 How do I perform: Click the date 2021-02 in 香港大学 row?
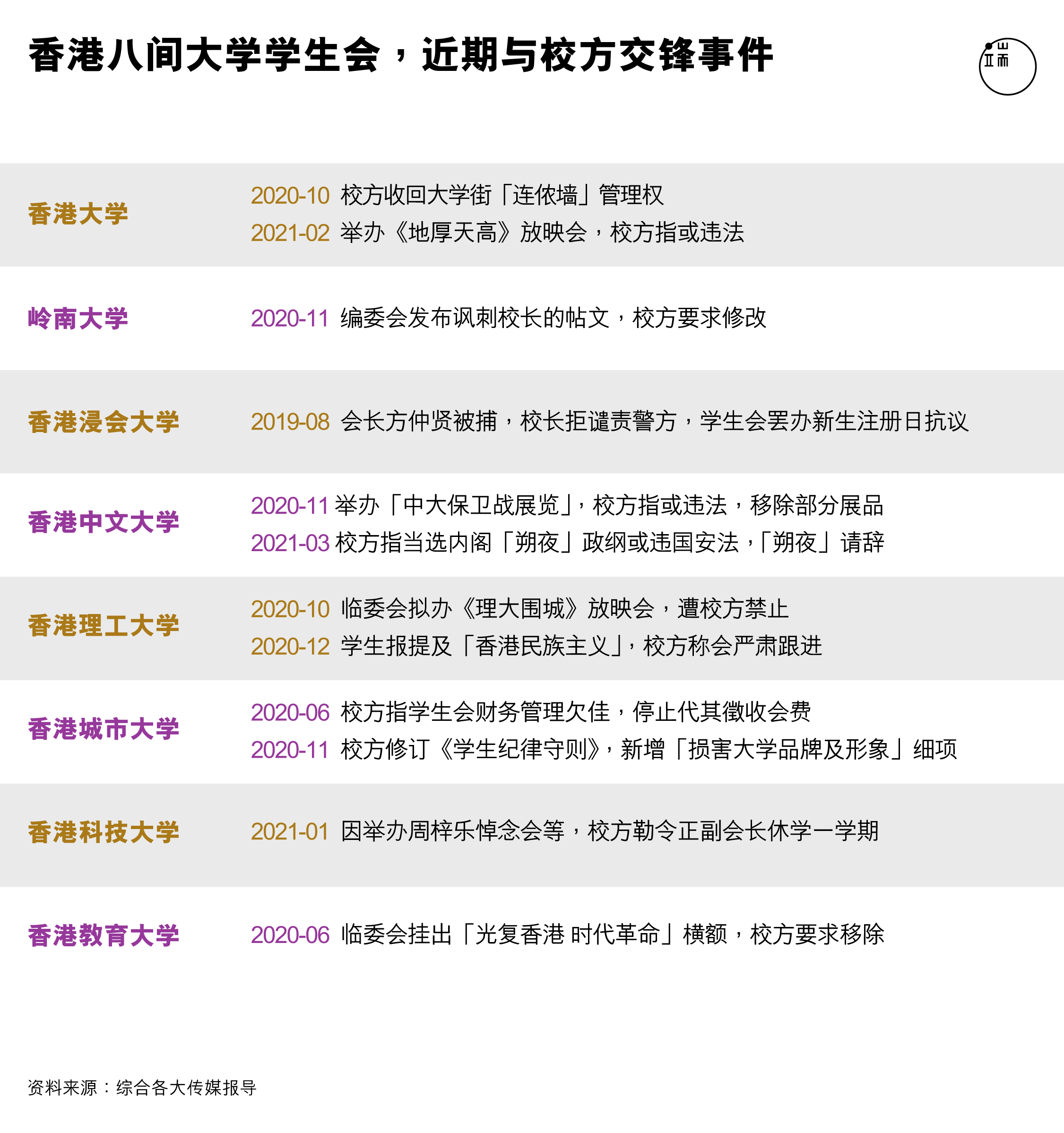290,233
